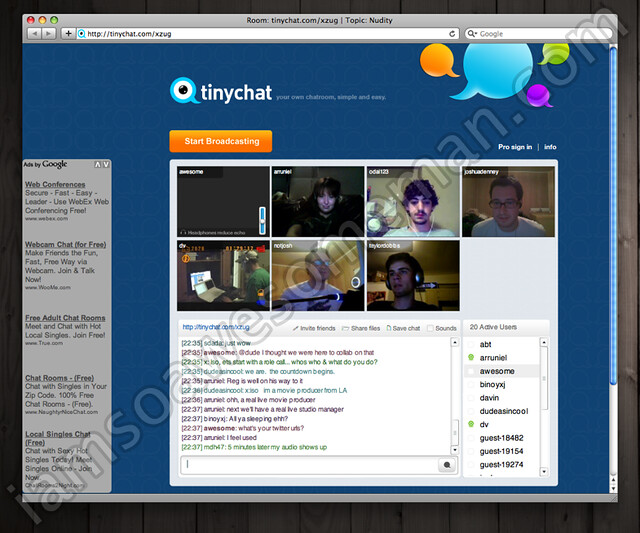Image resolution: width=640 pixels, height=533 pixels.
Task: Send message with the chat bubble icon
Action: [447, 465]
